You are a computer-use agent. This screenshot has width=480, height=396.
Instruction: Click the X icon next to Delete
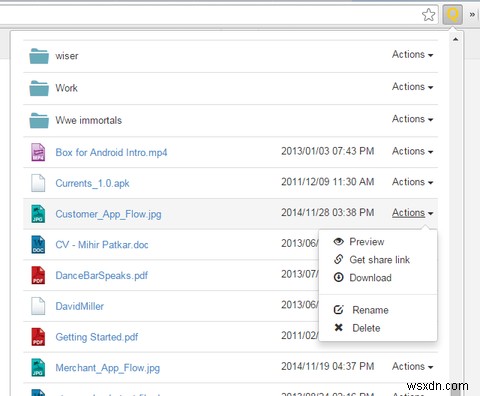pos(339,328)
